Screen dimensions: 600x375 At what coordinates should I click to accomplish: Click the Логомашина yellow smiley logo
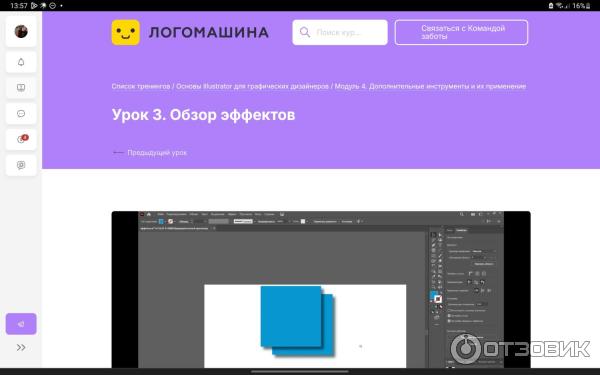(126, 33)
